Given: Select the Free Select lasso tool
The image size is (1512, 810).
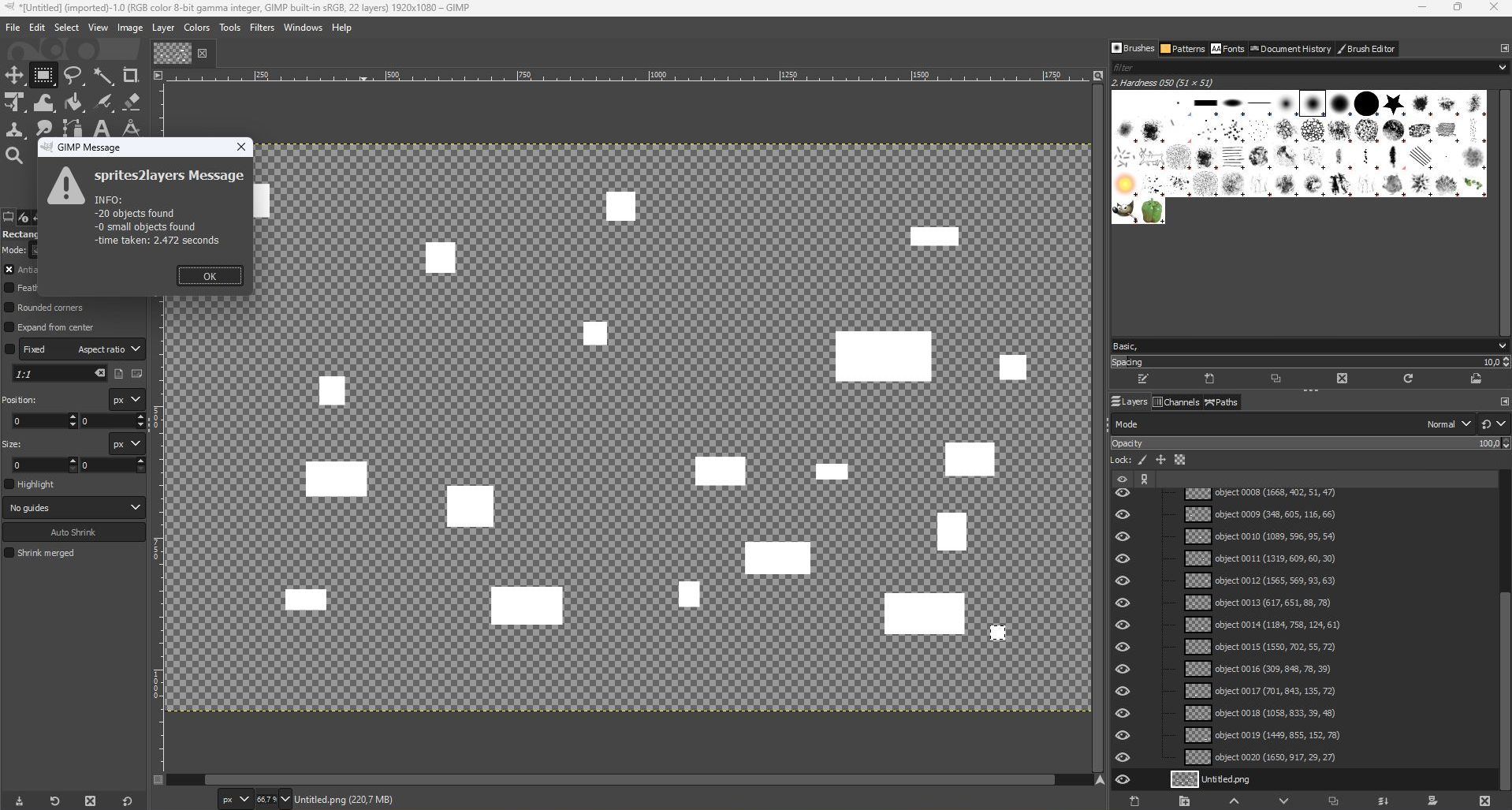Looking at the screenshot, I should (73, 76).
